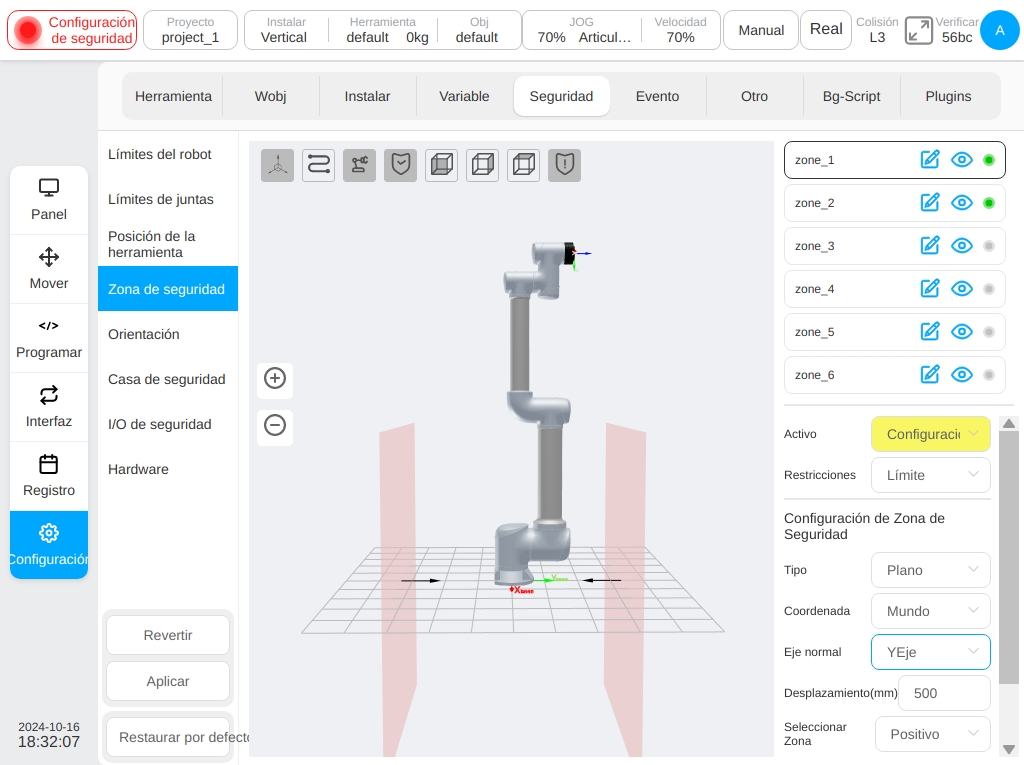Edit zone_3 with the pencil icon

(930, 246)
